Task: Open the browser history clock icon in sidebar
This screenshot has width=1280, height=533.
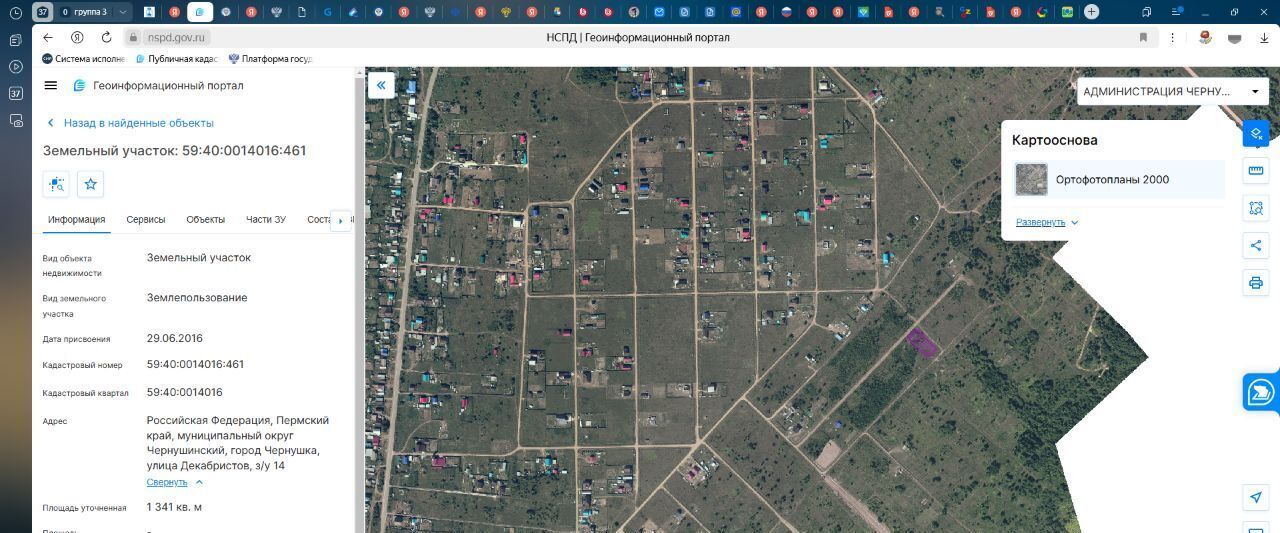Action: coord(15,13)
